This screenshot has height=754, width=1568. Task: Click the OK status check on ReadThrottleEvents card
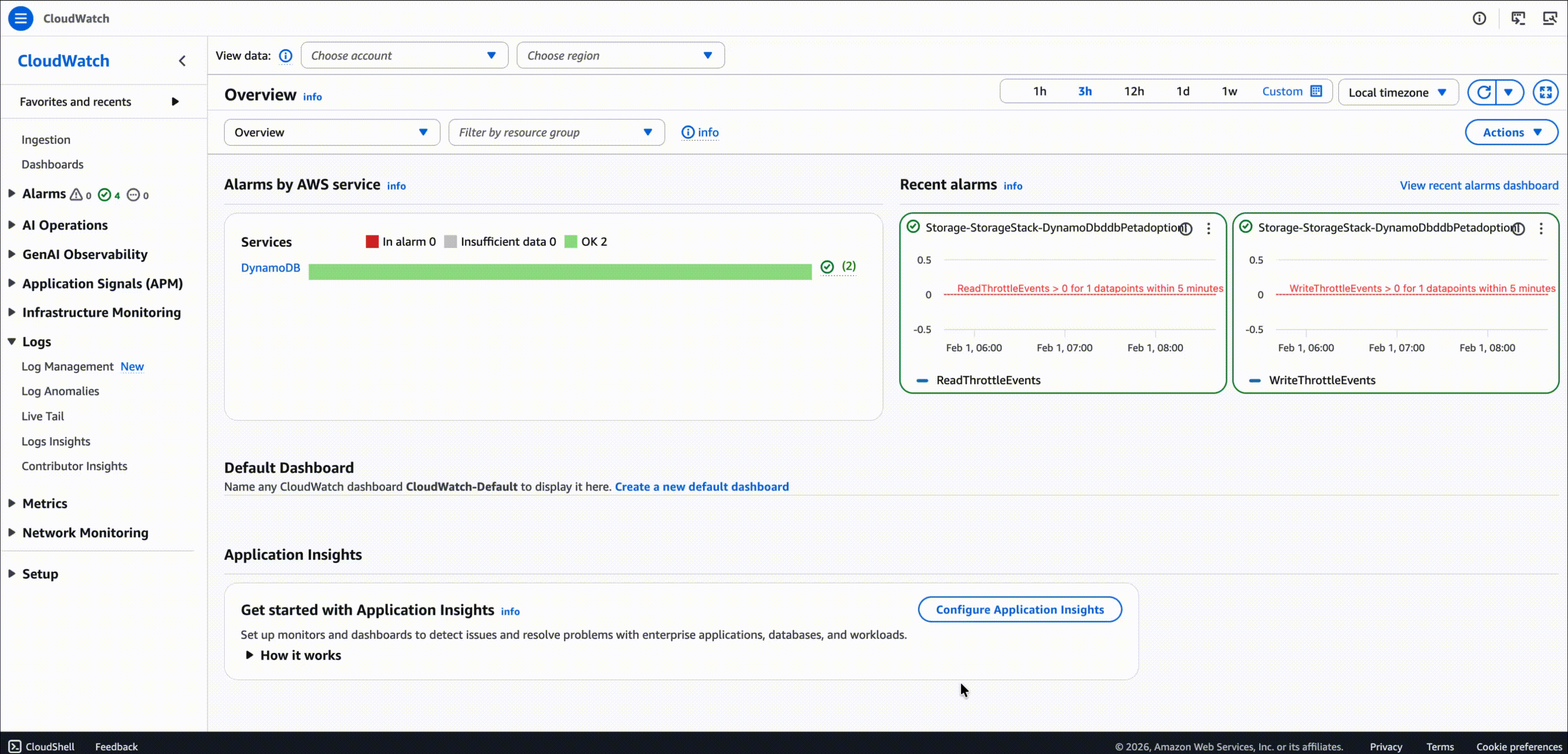pos(913,226)
